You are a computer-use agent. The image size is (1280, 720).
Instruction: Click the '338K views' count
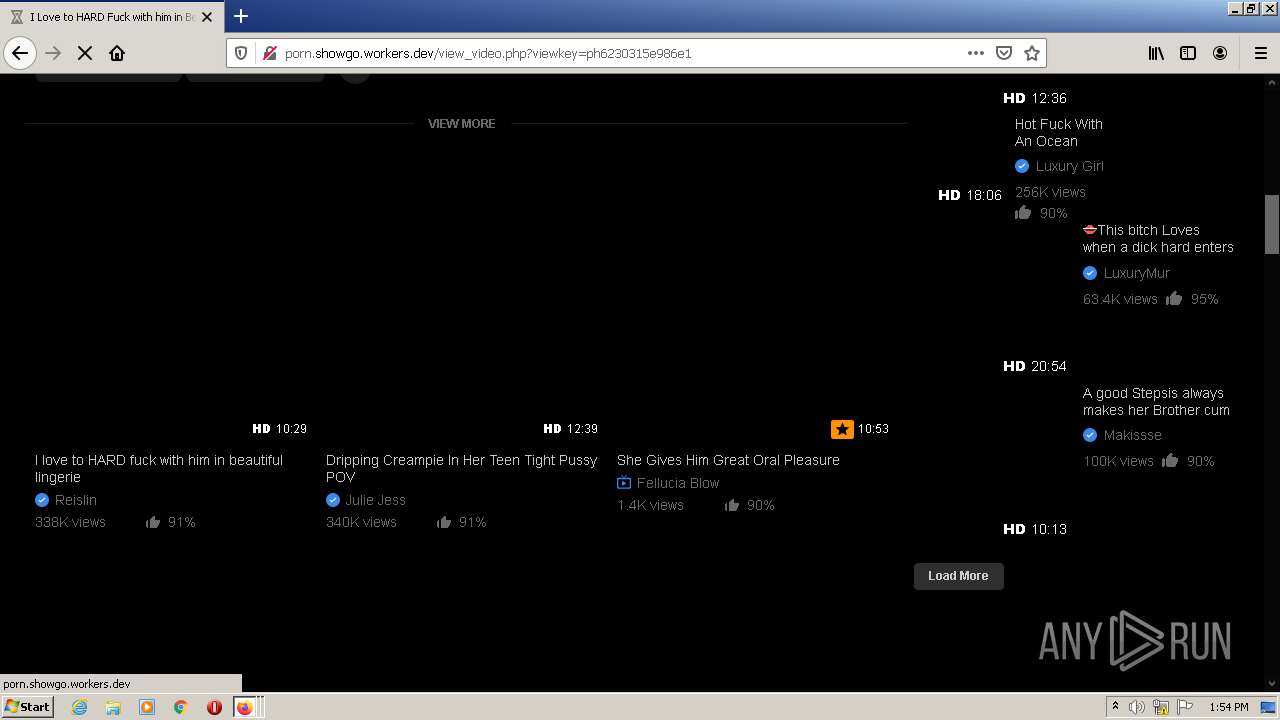pyautogui.click(x=70, y=522)
